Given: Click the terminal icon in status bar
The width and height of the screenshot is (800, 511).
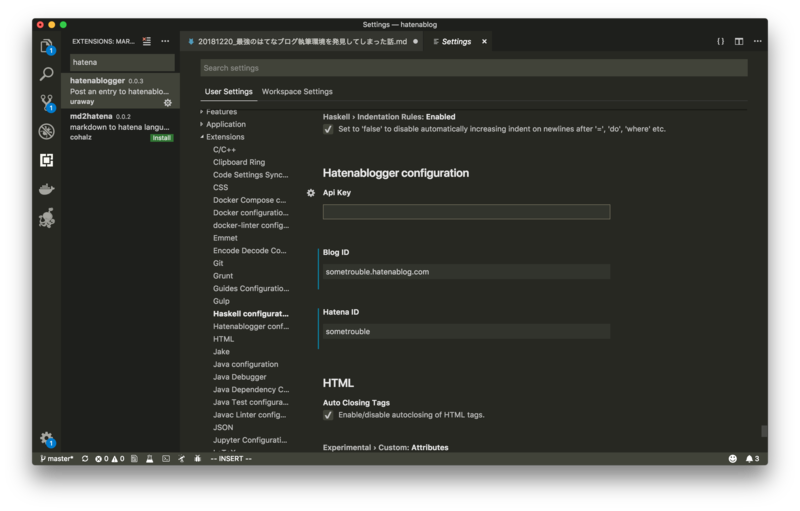Looking at the screenshot, I should 166,458.
